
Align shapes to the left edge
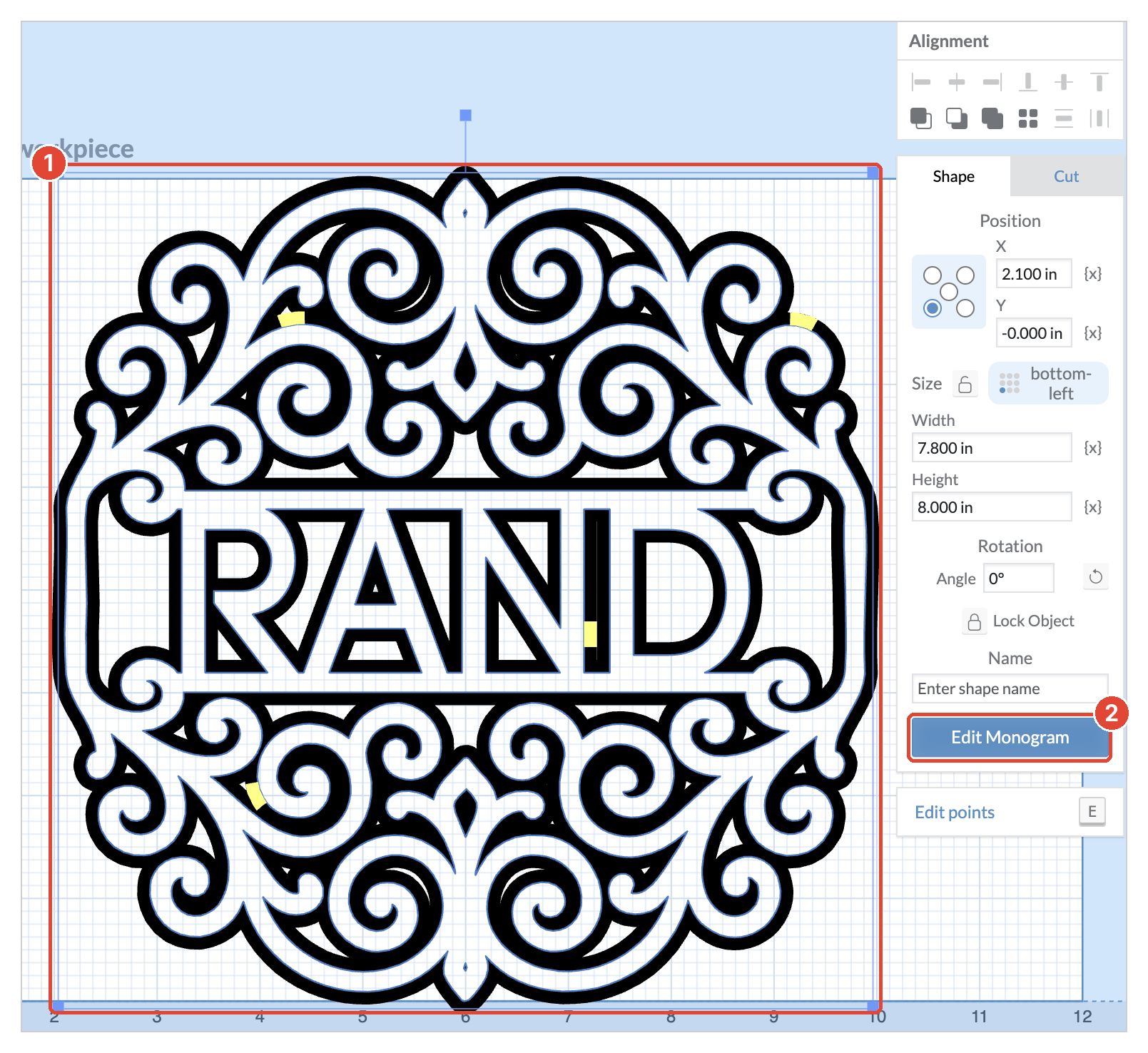[921, 82]
